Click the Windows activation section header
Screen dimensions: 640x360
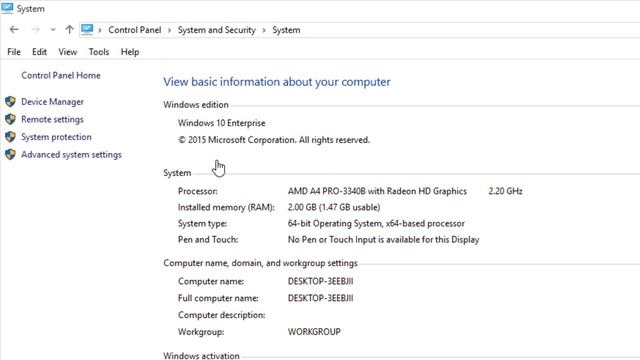201,356
